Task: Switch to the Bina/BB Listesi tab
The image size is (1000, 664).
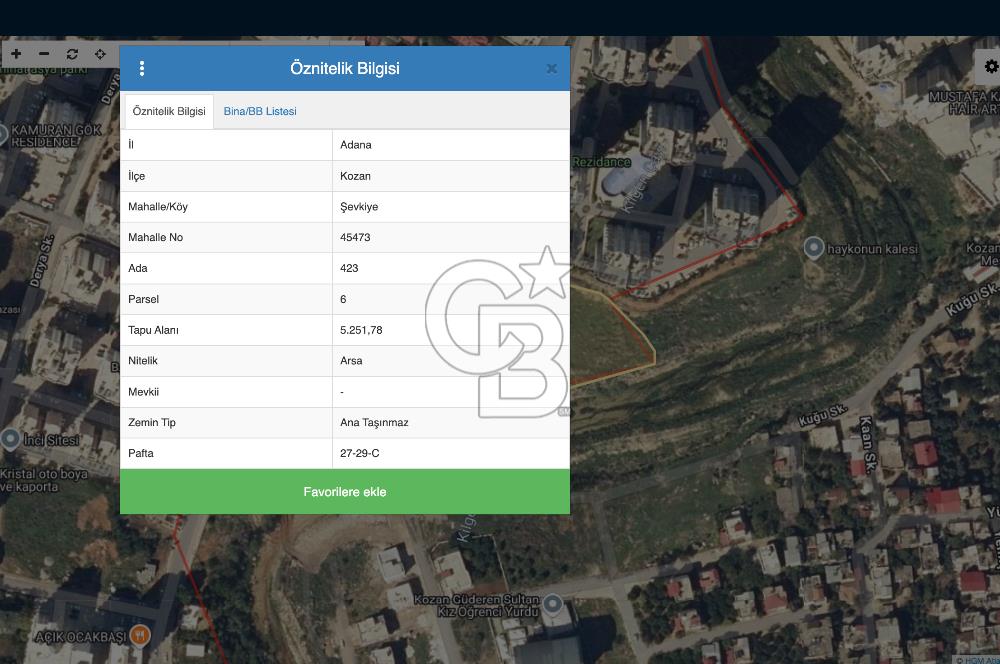Action: pyautogui.click(x=260, y=111)
